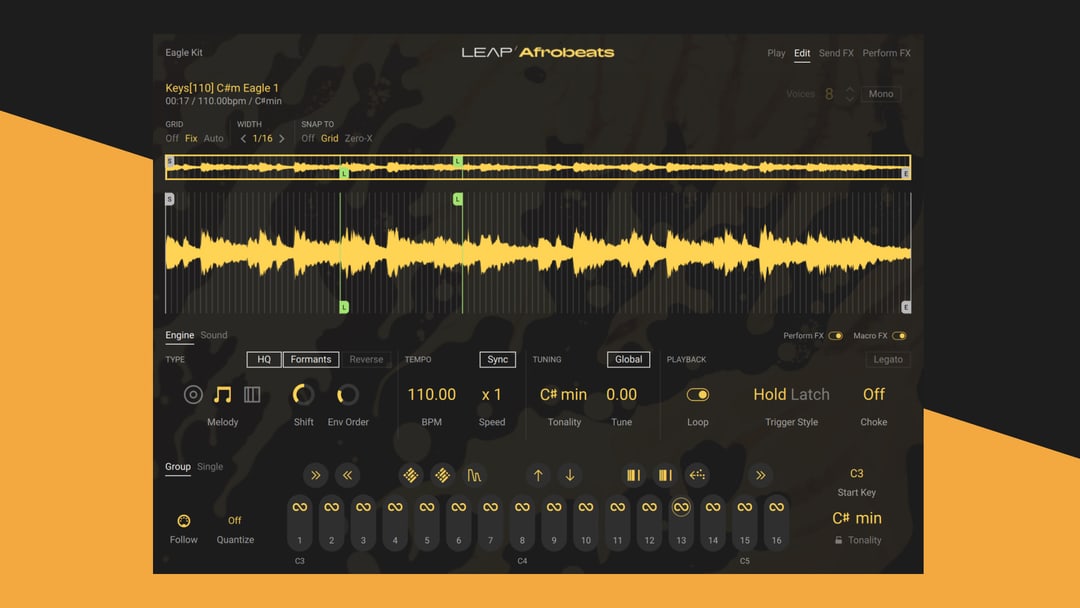Enable the Sync tempo button
The width and height of the screenshot is (1080, 608).
click(497, 359)
